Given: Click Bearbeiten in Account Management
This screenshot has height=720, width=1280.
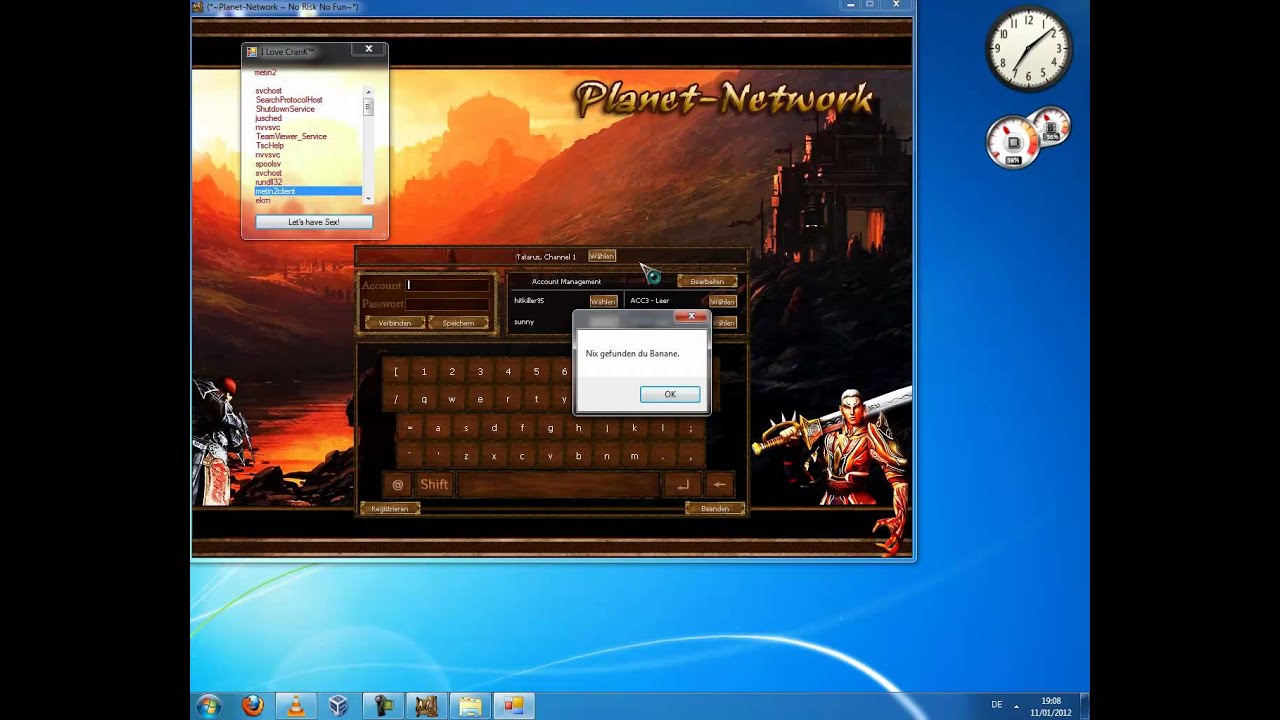Looking at the screenshot, I should pyautogui.click(x=707, y=282).
